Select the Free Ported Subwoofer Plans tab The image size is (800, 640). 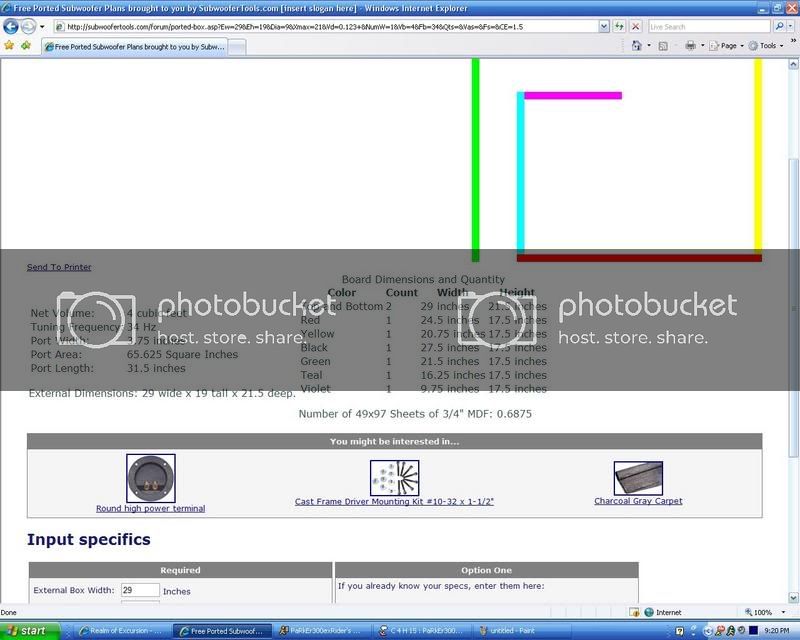click(x=134, y=46)
